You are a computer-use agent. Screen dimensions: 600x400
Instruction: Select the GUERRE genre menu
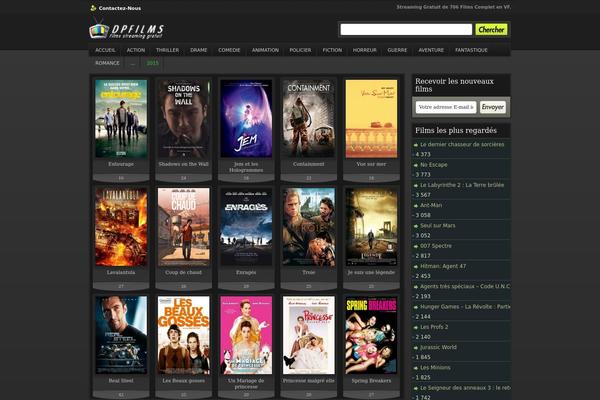coord(397,50)
